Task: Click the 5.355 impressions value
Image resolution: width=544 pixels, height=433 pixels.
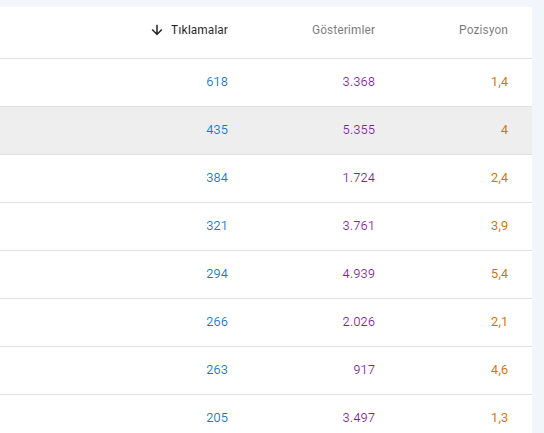Action: click(x=359, y=130)
